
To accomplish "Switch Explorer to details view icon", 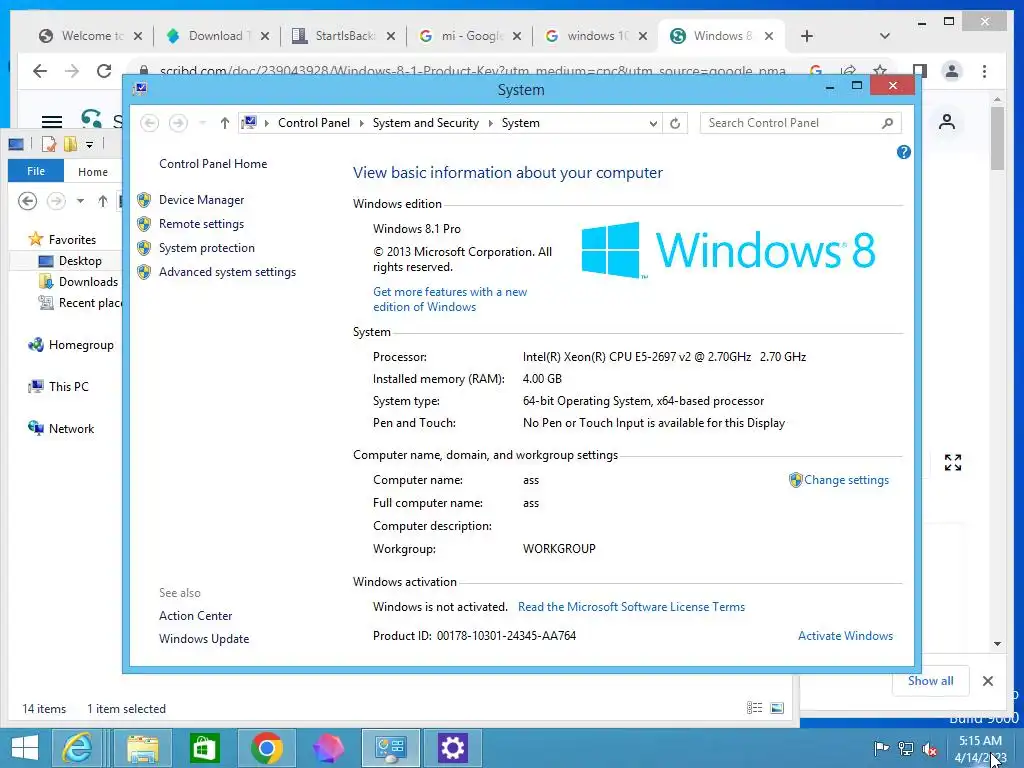I will (x=754, y=708).
